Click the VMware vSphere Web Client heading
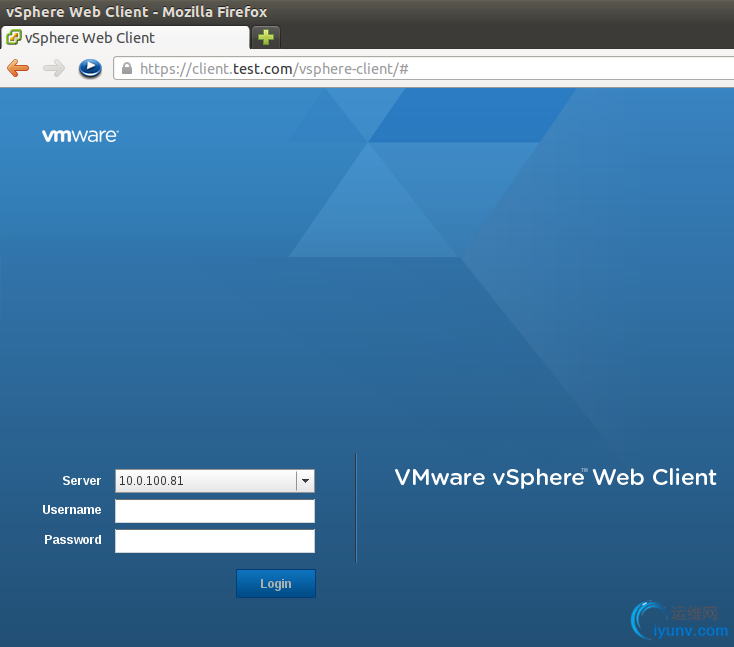The width and height of the screenshot is (734, 647). pyautogui.click(x=556, y=478)
